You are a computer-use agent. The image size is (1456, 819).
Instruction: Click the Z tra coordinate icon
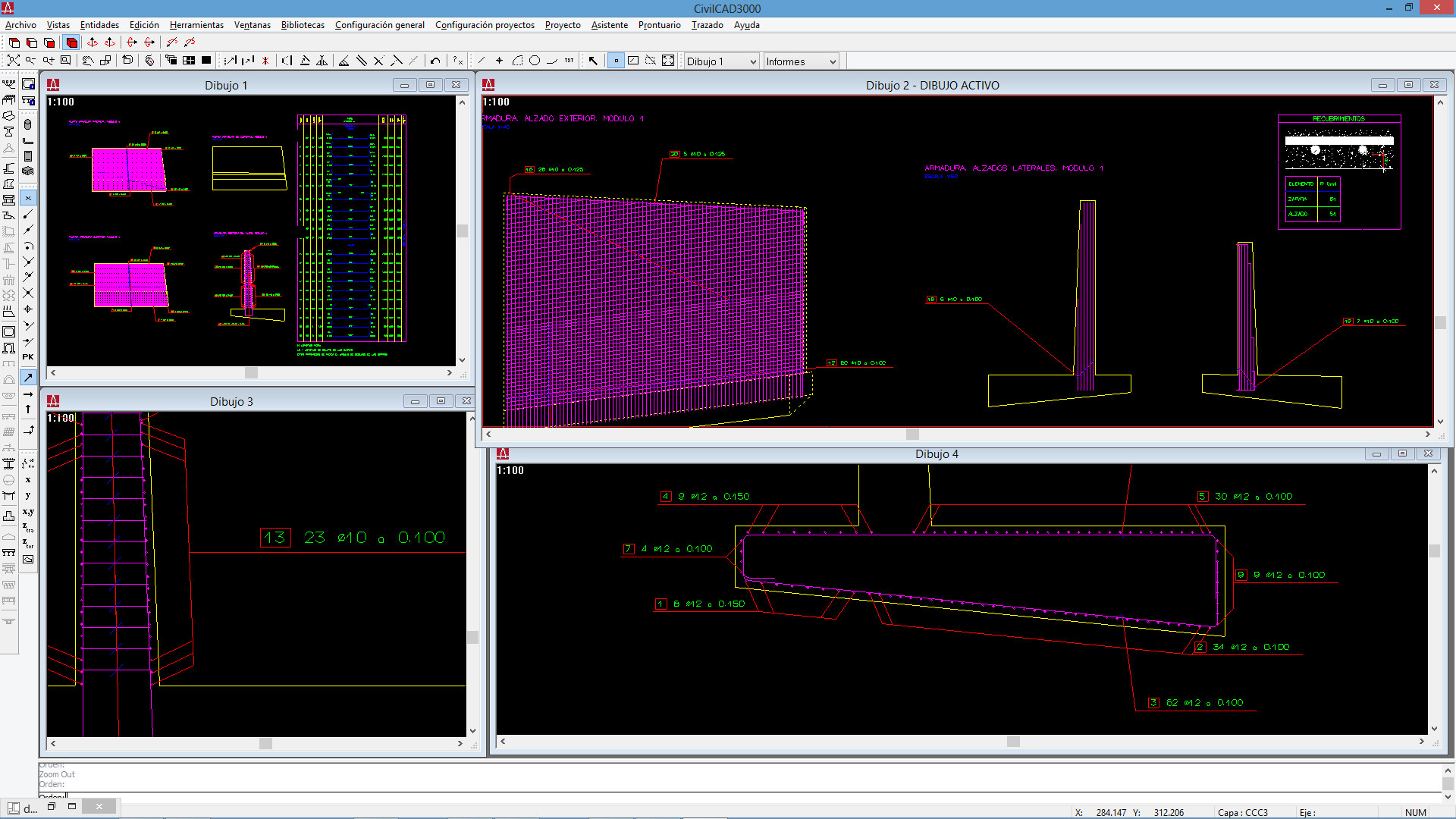28,527
